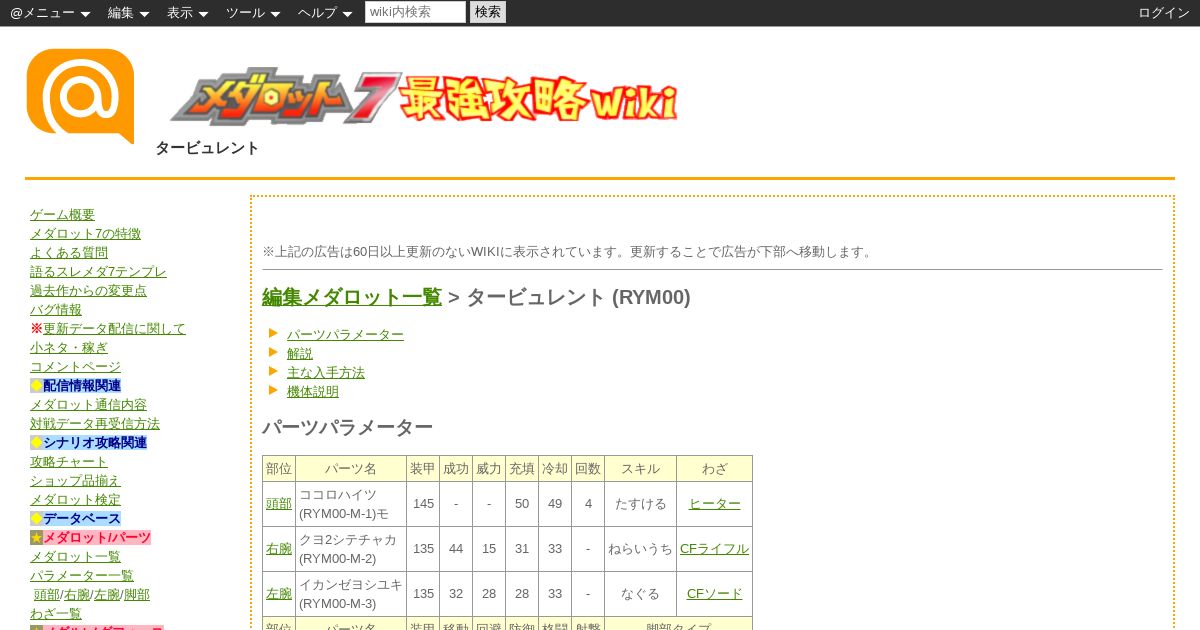The height and width of the screenshot is (630, 1200).
Task: Open 語るスレメダ7テンプレ sidebar link
Action: (98, 272)
